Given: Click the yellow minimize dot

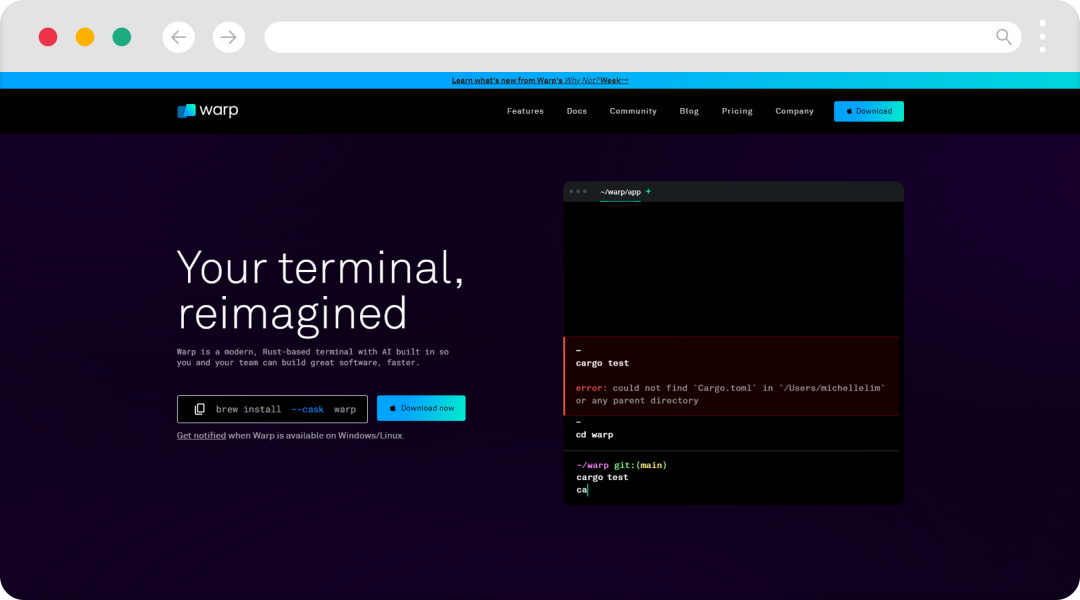Looking at the screenshot, I should 85,37.
